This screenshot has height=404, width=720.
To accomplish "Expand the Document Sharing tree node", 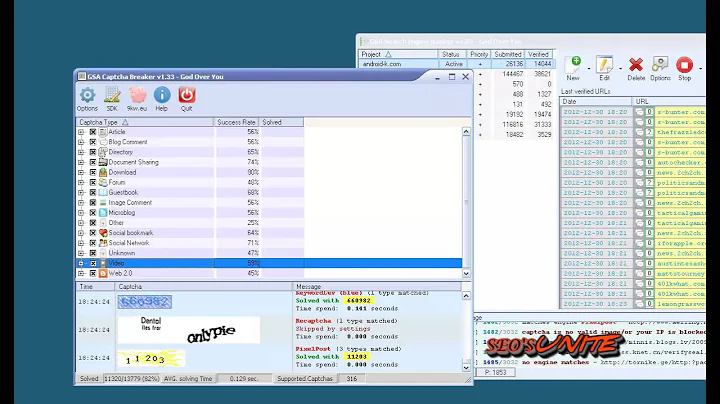I will [81, 162].
